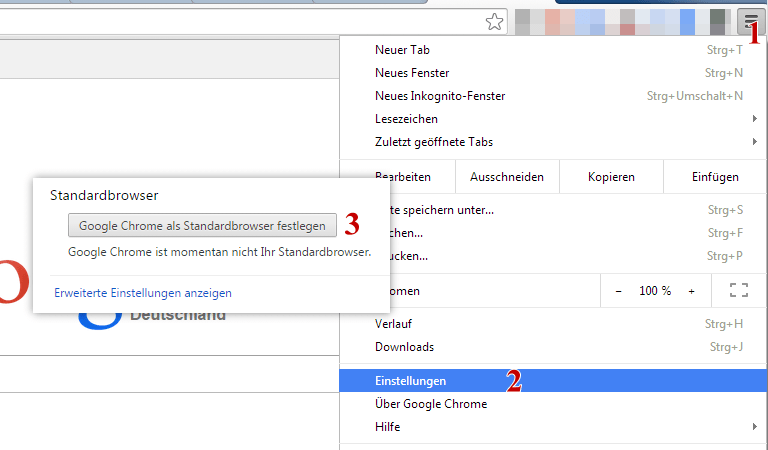Click Google Chrome als Standardbrowser festlegen
768x450 pixels.
point(202,225)
